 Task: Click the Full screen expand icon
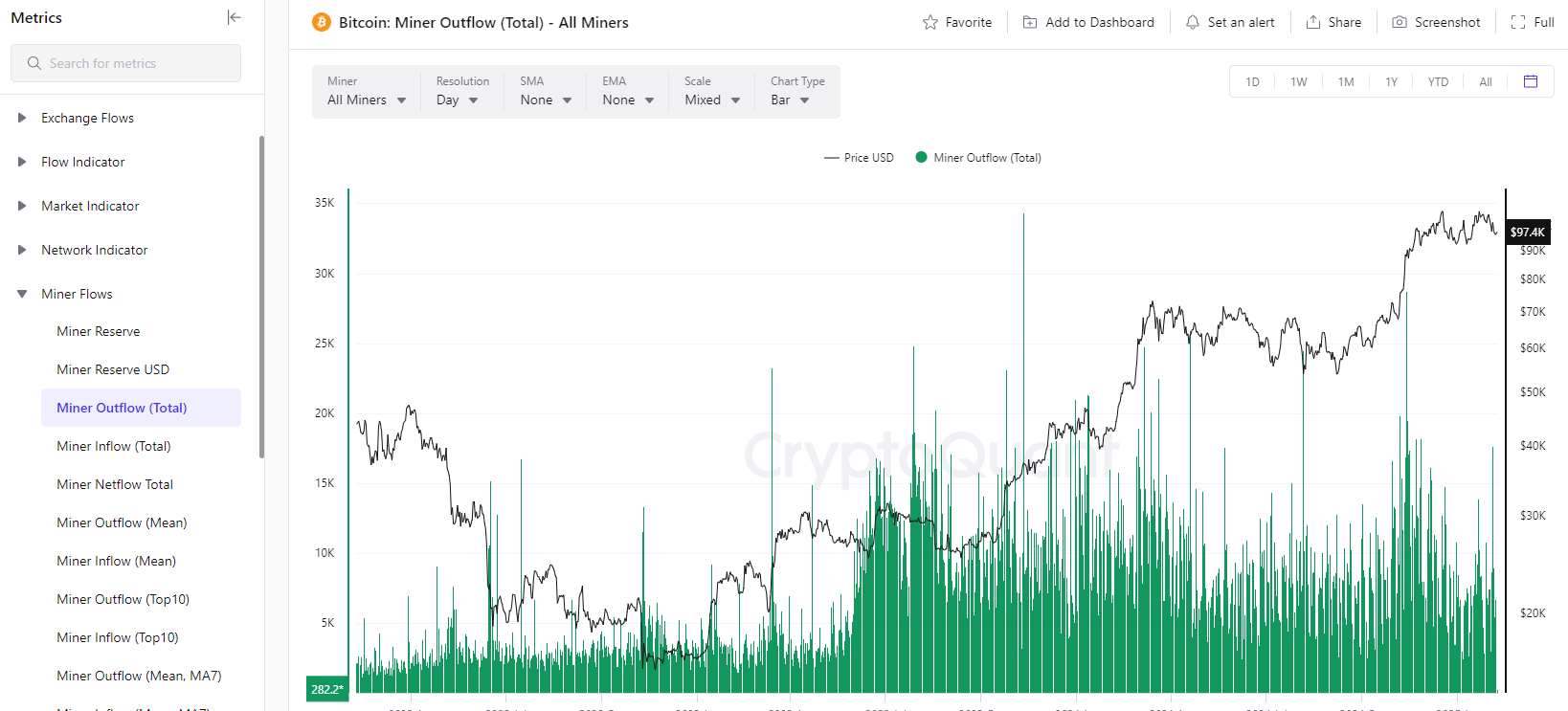coord(1518,22)
